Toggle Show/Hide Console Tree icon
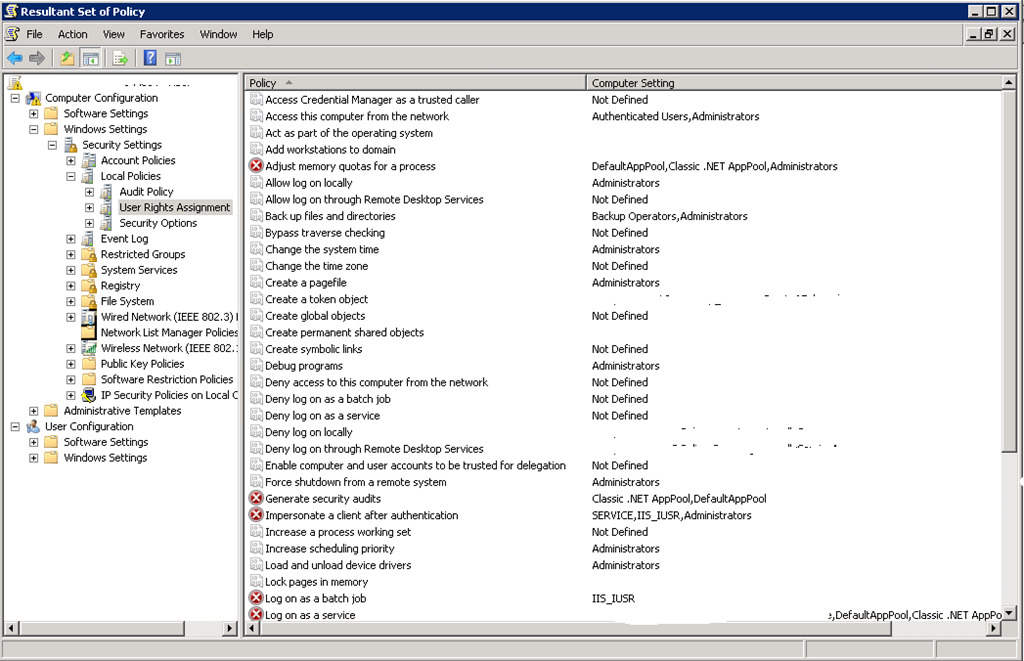1024x661 pixels. 90,58
